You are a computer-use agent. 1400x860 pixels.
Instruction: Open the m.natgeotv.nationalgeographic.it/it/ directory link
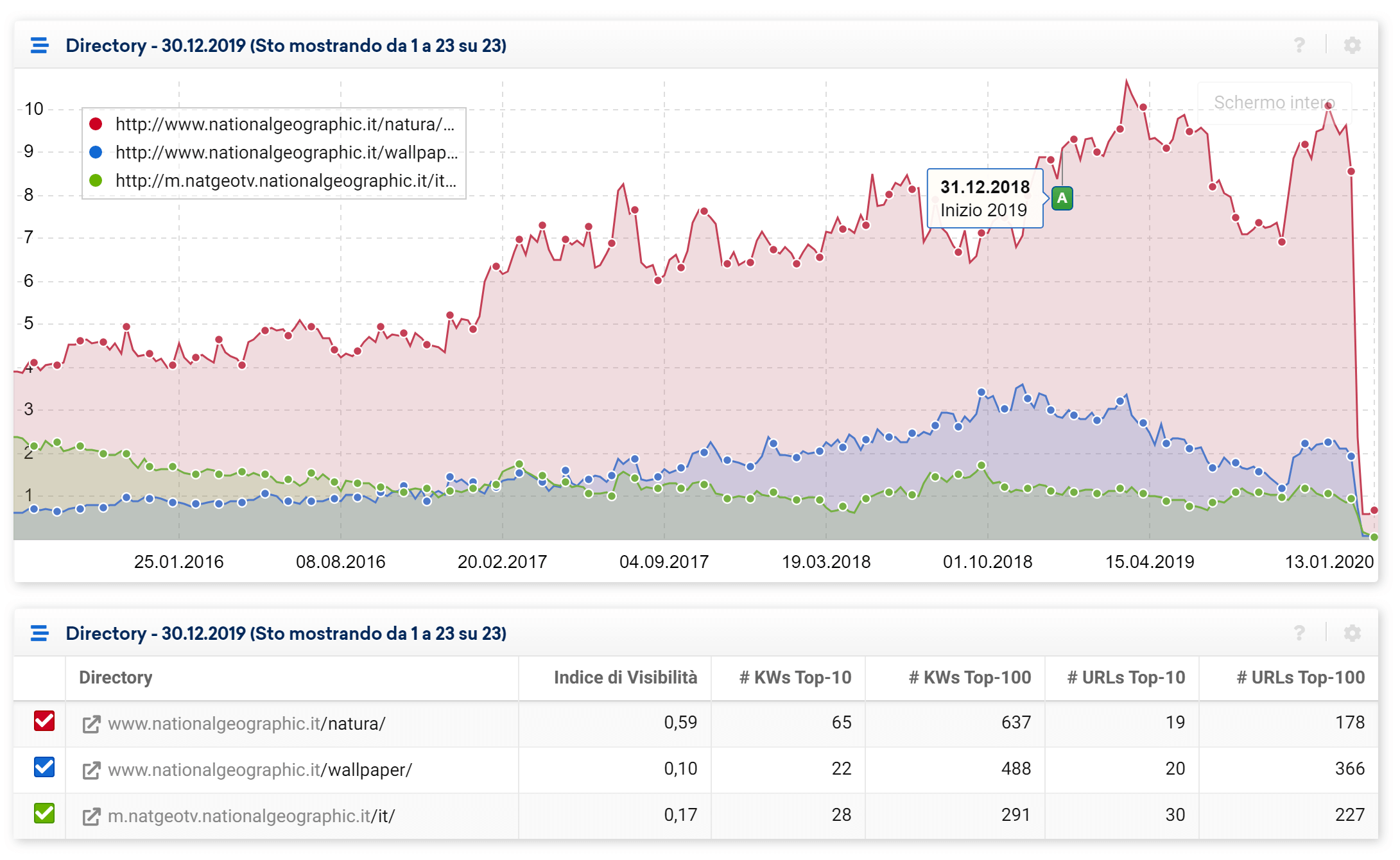click(251, 816)
